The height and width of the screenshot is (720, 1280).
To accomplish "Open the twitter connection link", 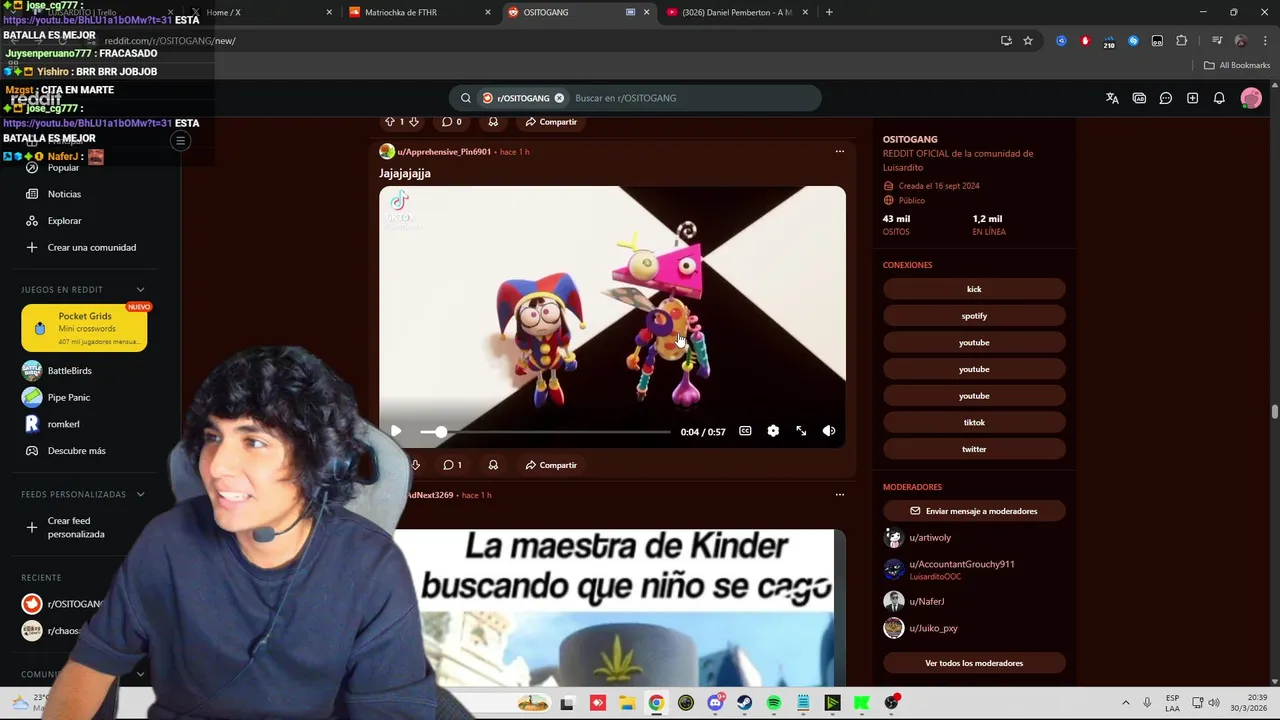I will coord(974,449).
